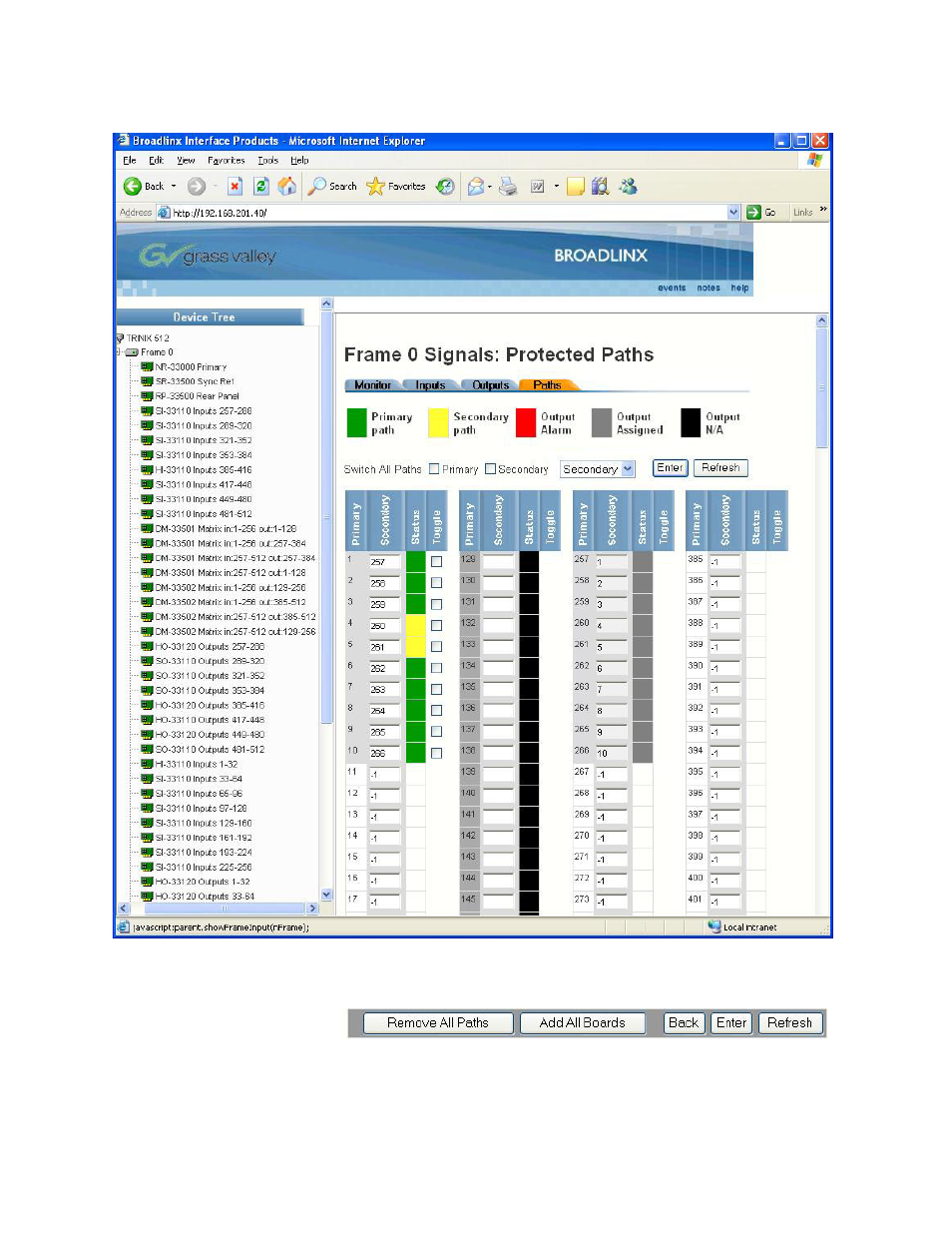Toggle checkbox for primary path 3
The height and width of the screenshot is (1233, 952).
point(436,604)
